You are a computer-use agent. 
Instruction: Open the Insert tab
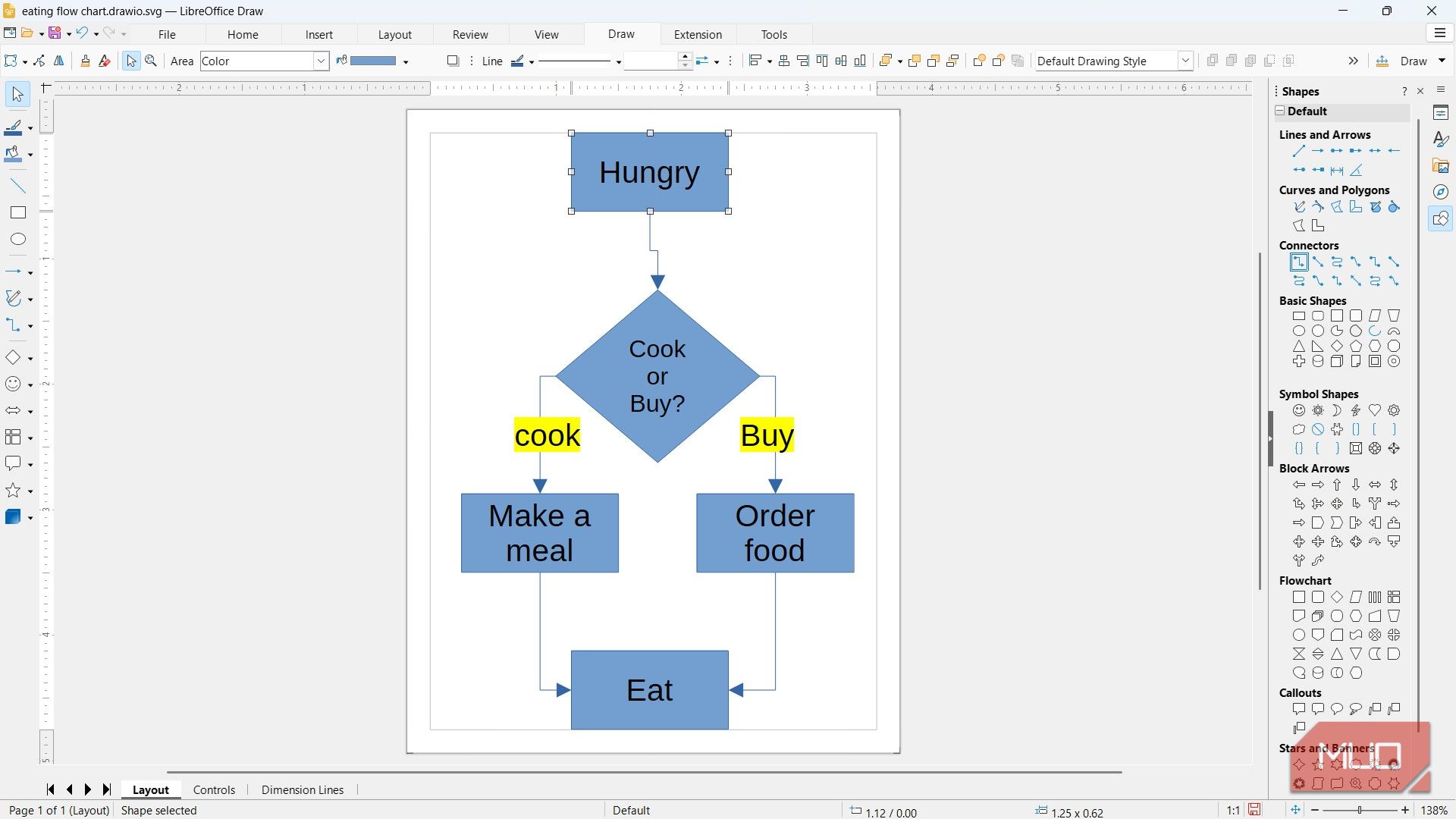[319, 34]
